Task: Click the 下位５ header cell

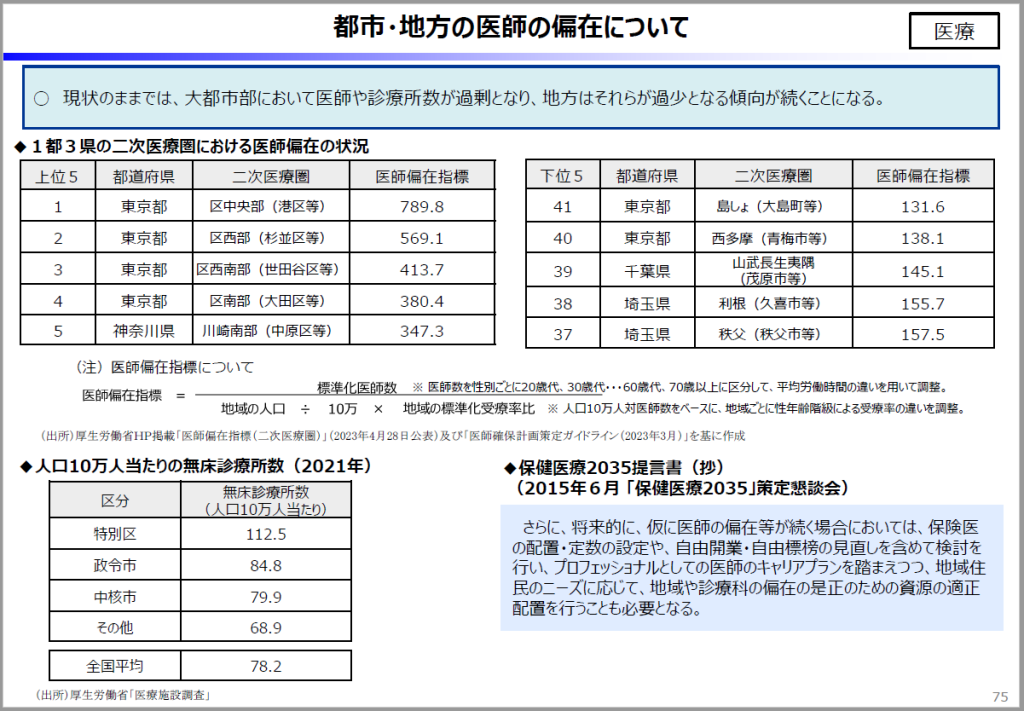Action: pyautogui.click(x=562, y=176)
